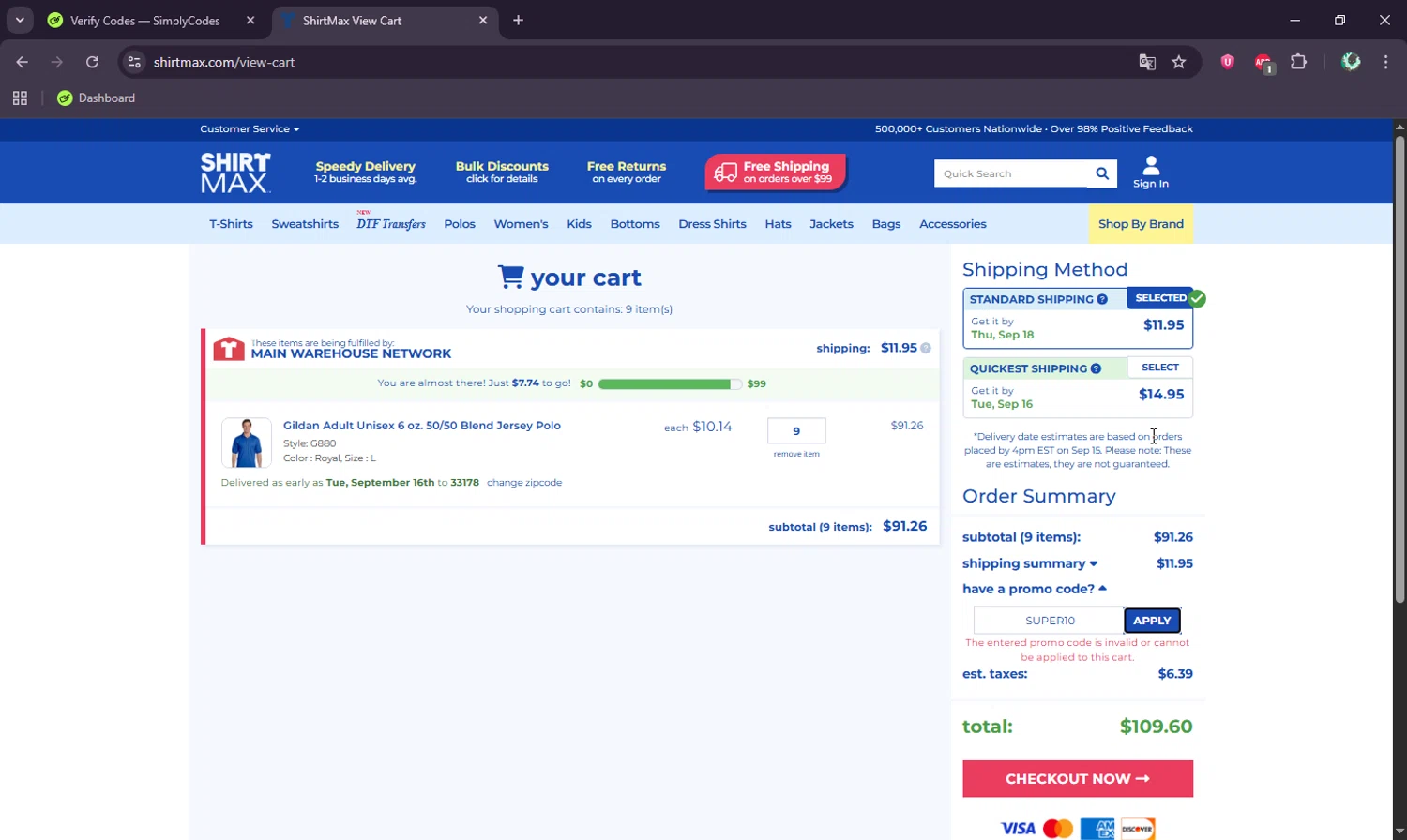Open Hats category
Viewport: 1407px width, 840px height.
click(778, 224)
